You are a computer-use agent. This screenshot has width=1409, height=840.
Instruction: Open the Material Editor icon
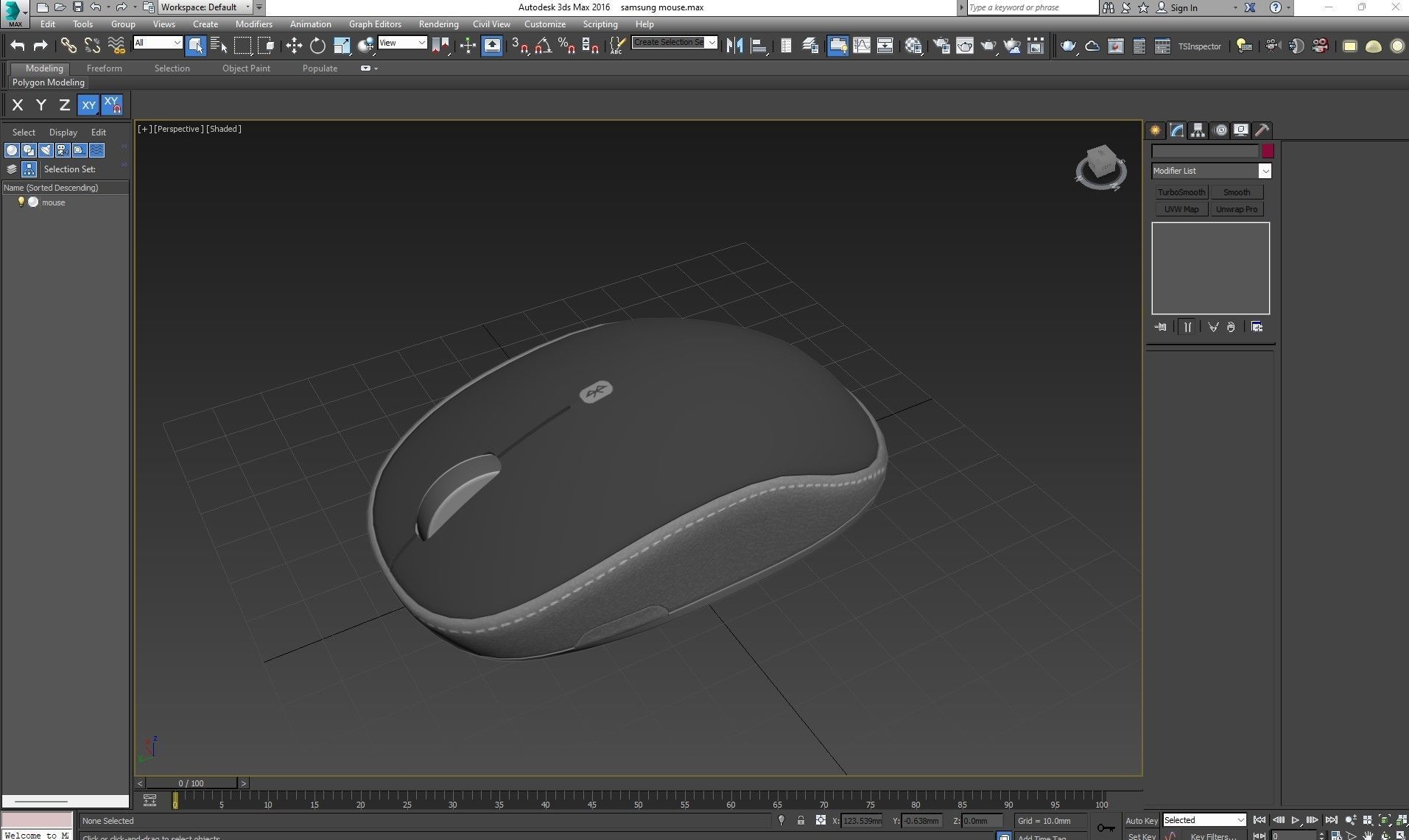914,46
